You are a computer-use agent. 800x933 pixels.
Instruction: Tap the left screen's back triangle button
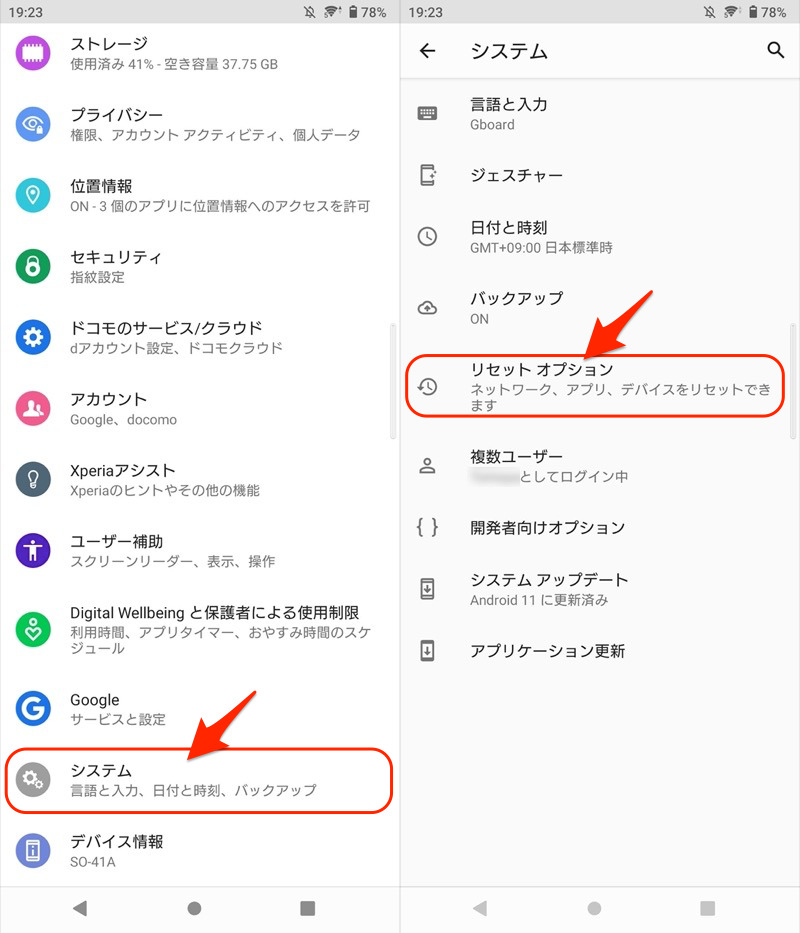pos(80,909)
